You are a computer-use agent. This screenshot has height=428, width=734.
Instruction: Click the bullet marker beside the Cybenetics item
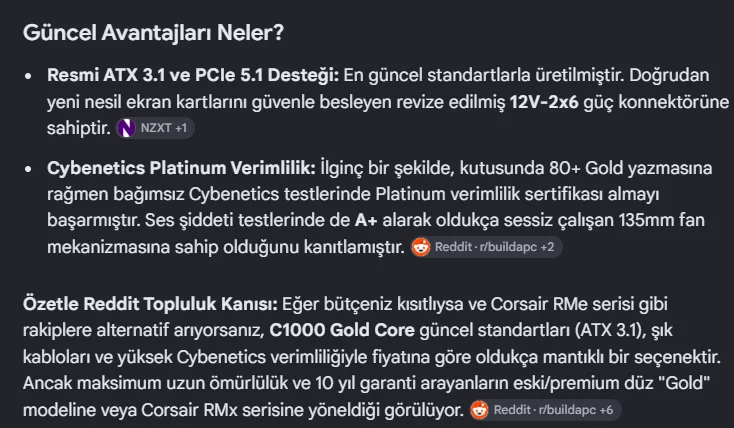[x=29, y=169]
